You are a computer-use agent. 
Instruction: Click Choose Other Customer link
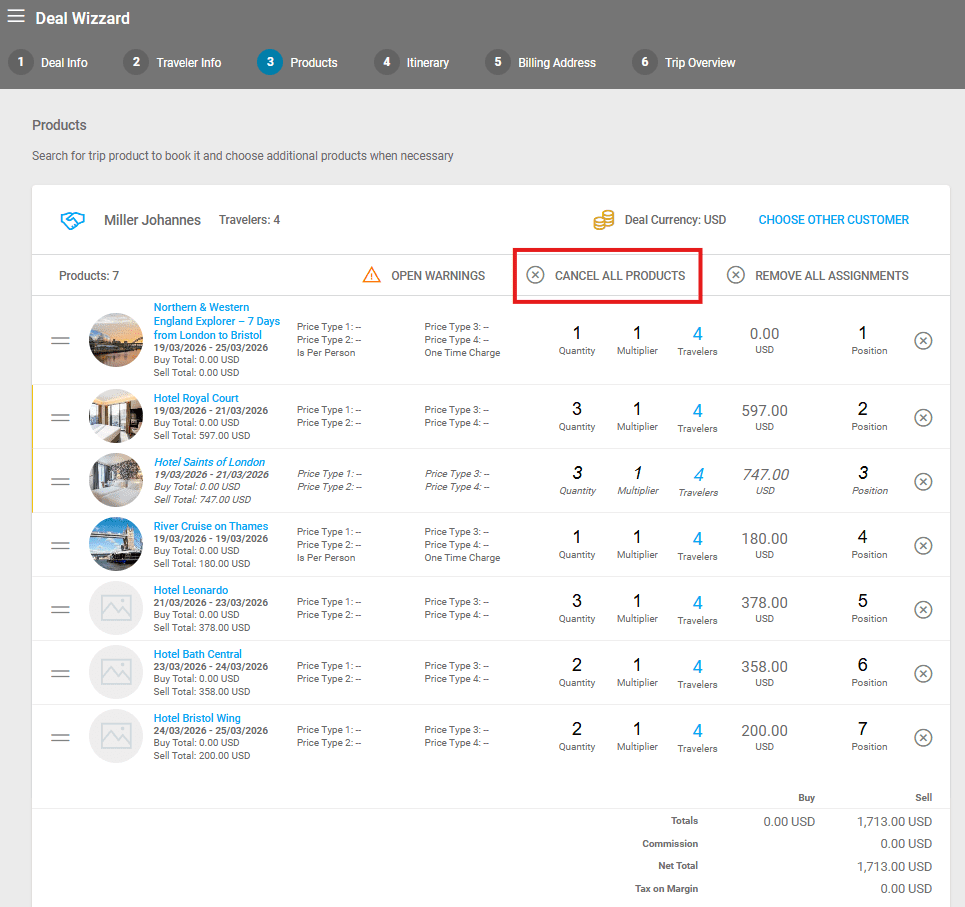click(833, 220)
